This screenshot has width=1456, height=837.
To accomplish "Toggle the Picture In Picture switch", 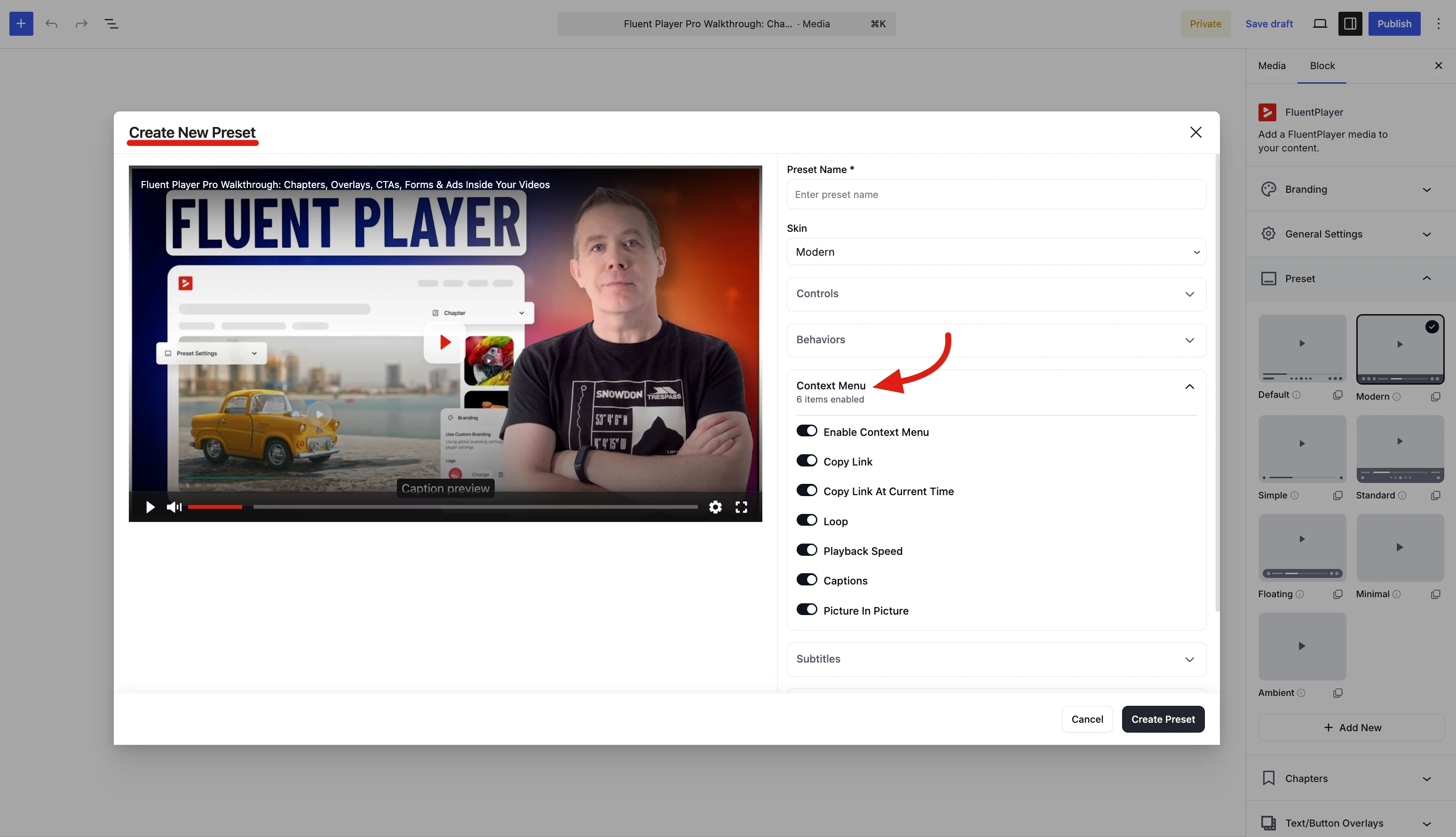I will pyautogui.click(x=807, y=609).
